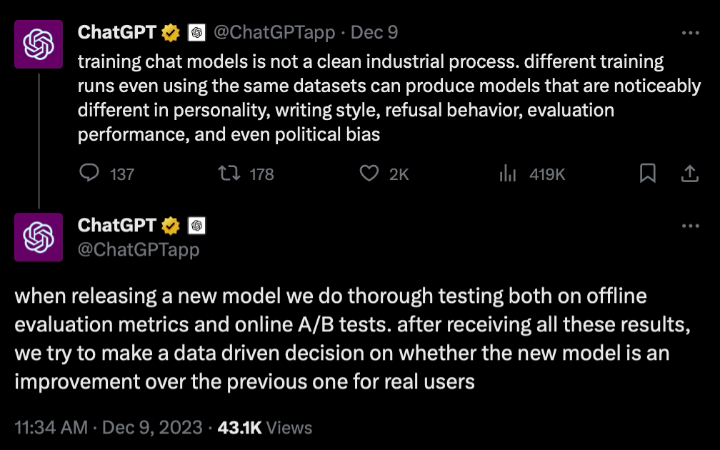Viewport: 720px width, 450px height.
Task: Click the 11:34 AM · Dec 9, 2023 timestamp
Action: pos(106,428)
